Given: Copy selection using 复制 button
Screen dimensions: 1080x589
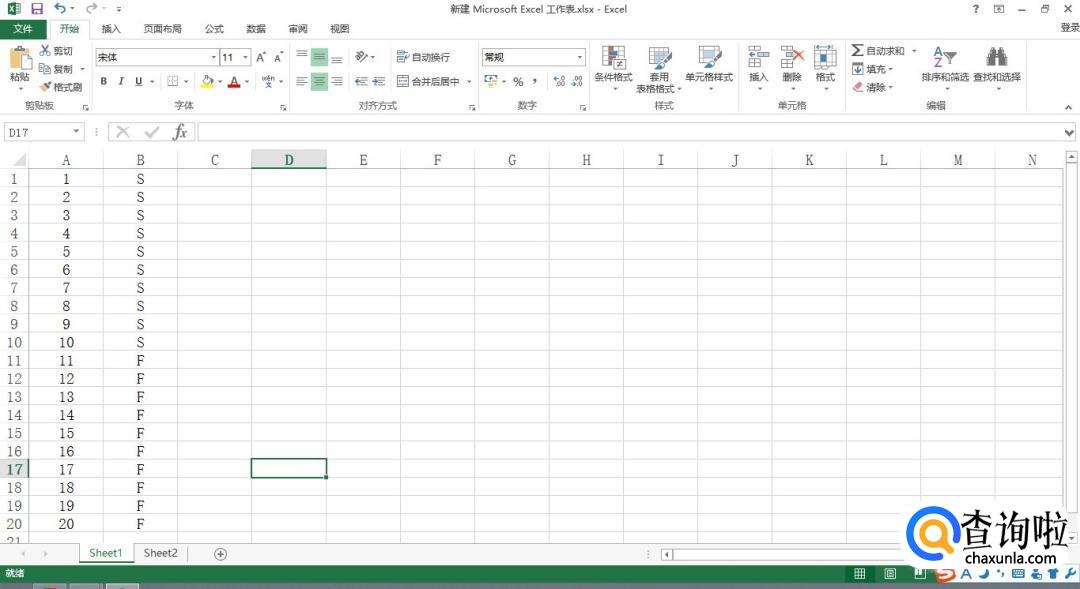Looking at the screenshot, I should (56, 69).
